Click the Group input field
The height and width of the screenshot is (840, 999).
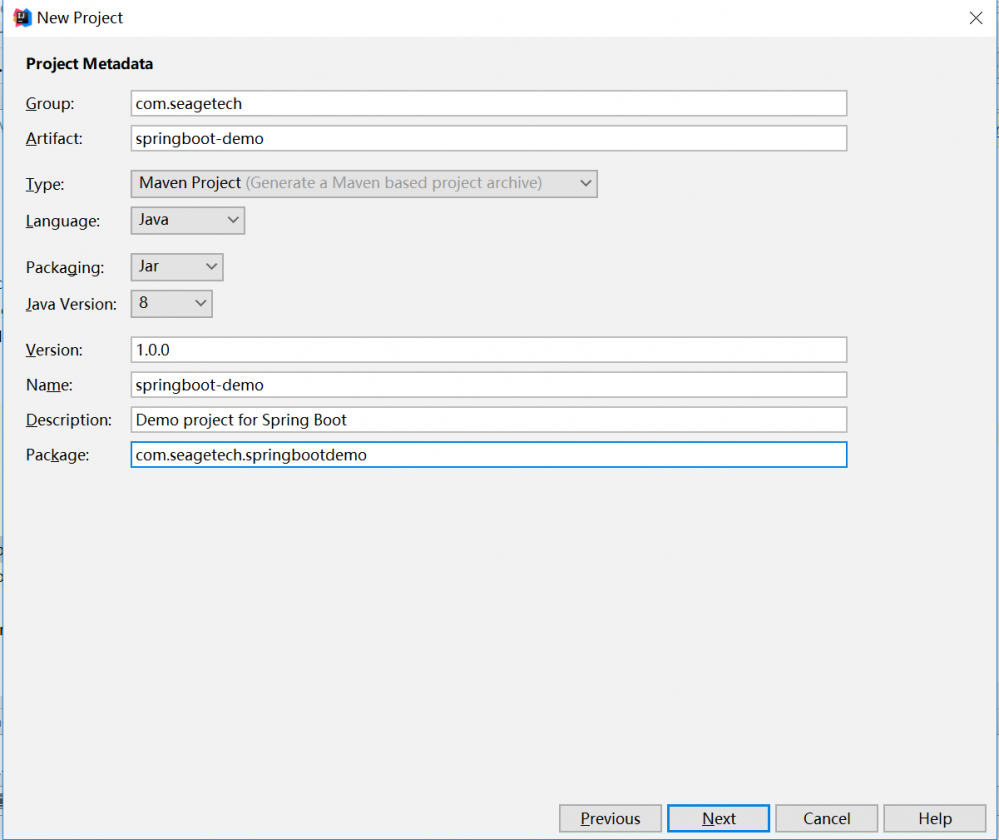[x=488, y=103]
